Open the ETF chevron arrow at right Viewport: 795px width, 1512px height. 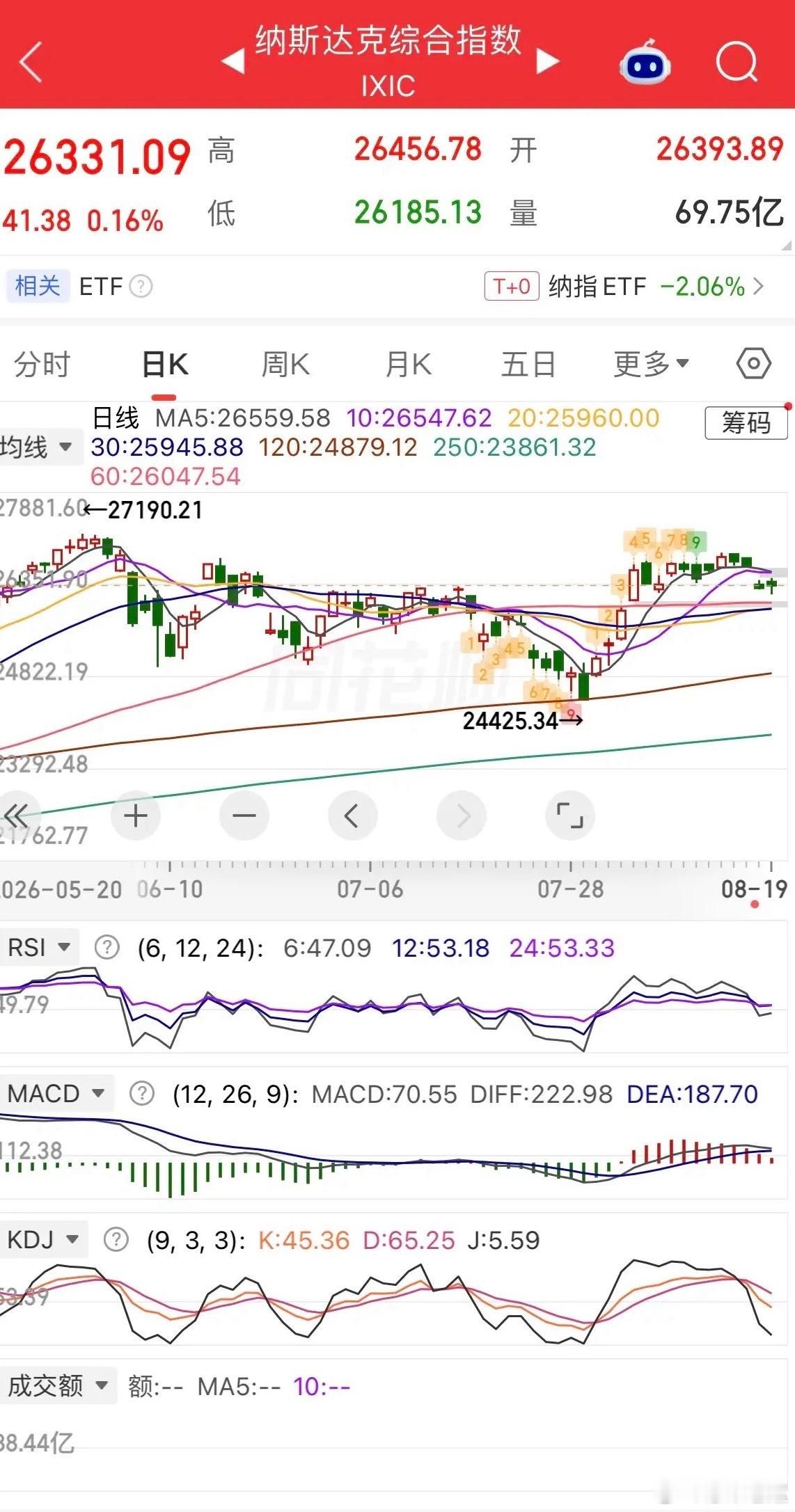[x=759, y=286]
